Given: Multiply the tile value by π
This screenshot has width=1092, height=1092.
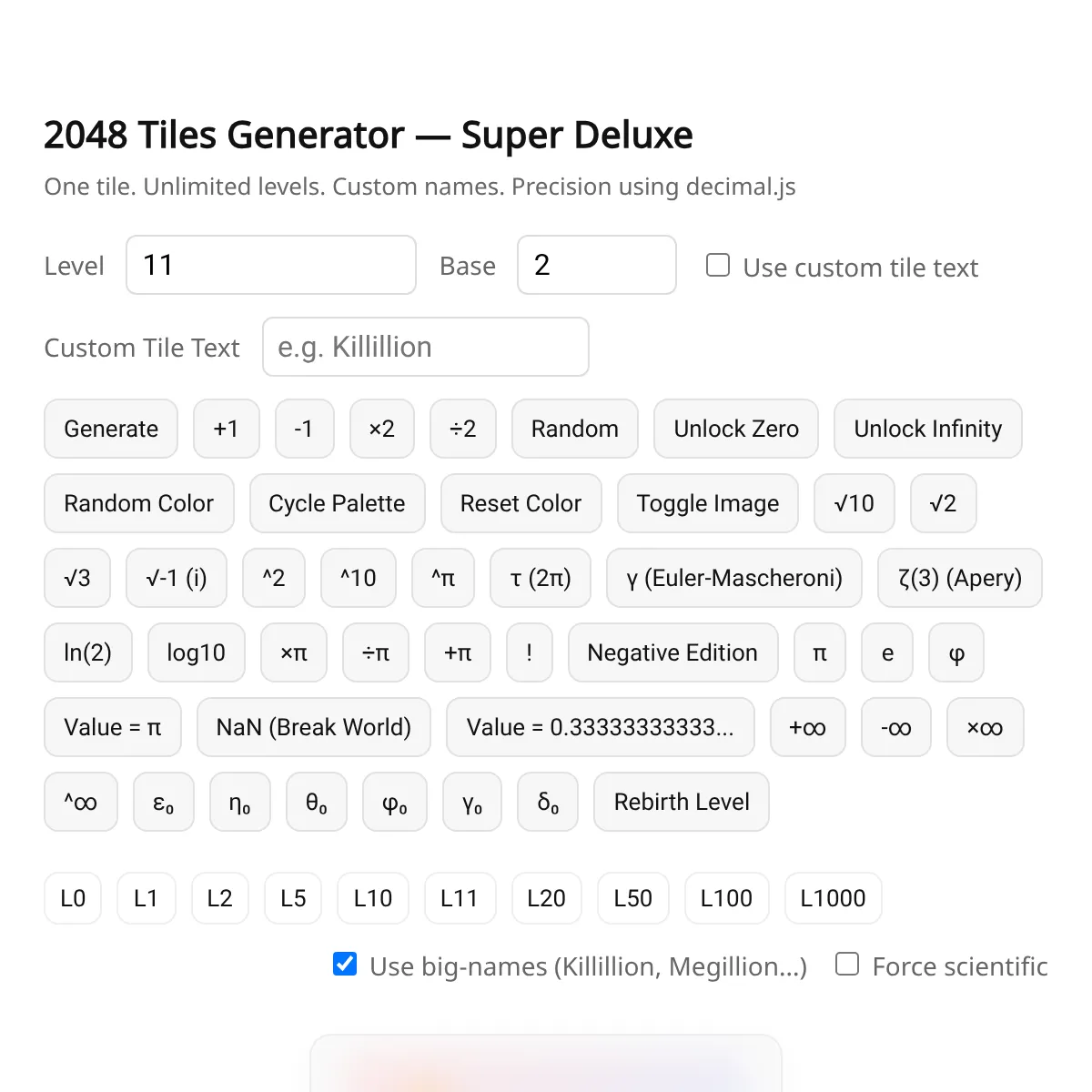Looking at the screenshot, I should tap(293, 652).
